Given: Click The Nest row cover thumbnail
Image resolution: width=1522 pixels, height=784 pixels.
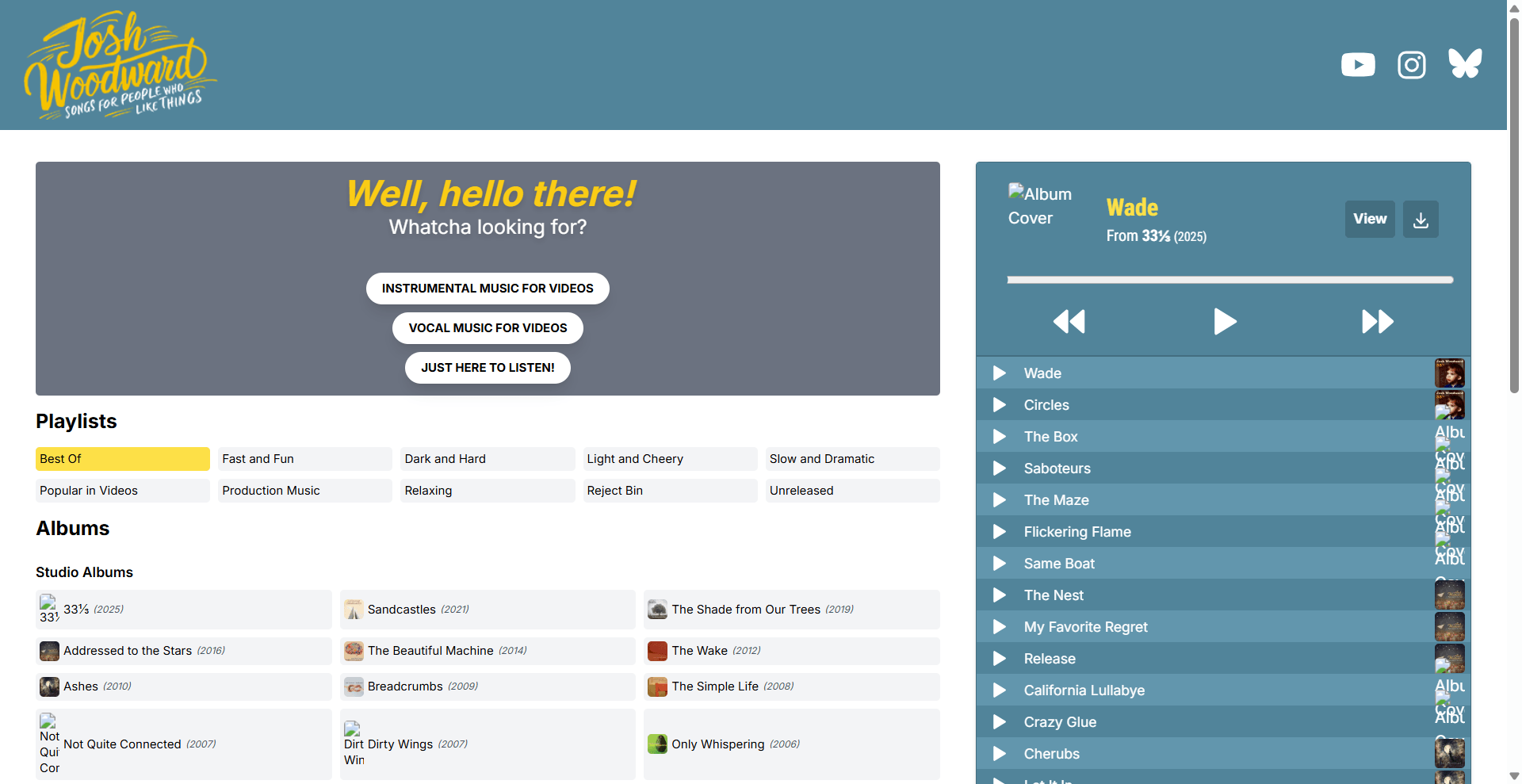Looking at the screenshot, I should pos(1449,595).
